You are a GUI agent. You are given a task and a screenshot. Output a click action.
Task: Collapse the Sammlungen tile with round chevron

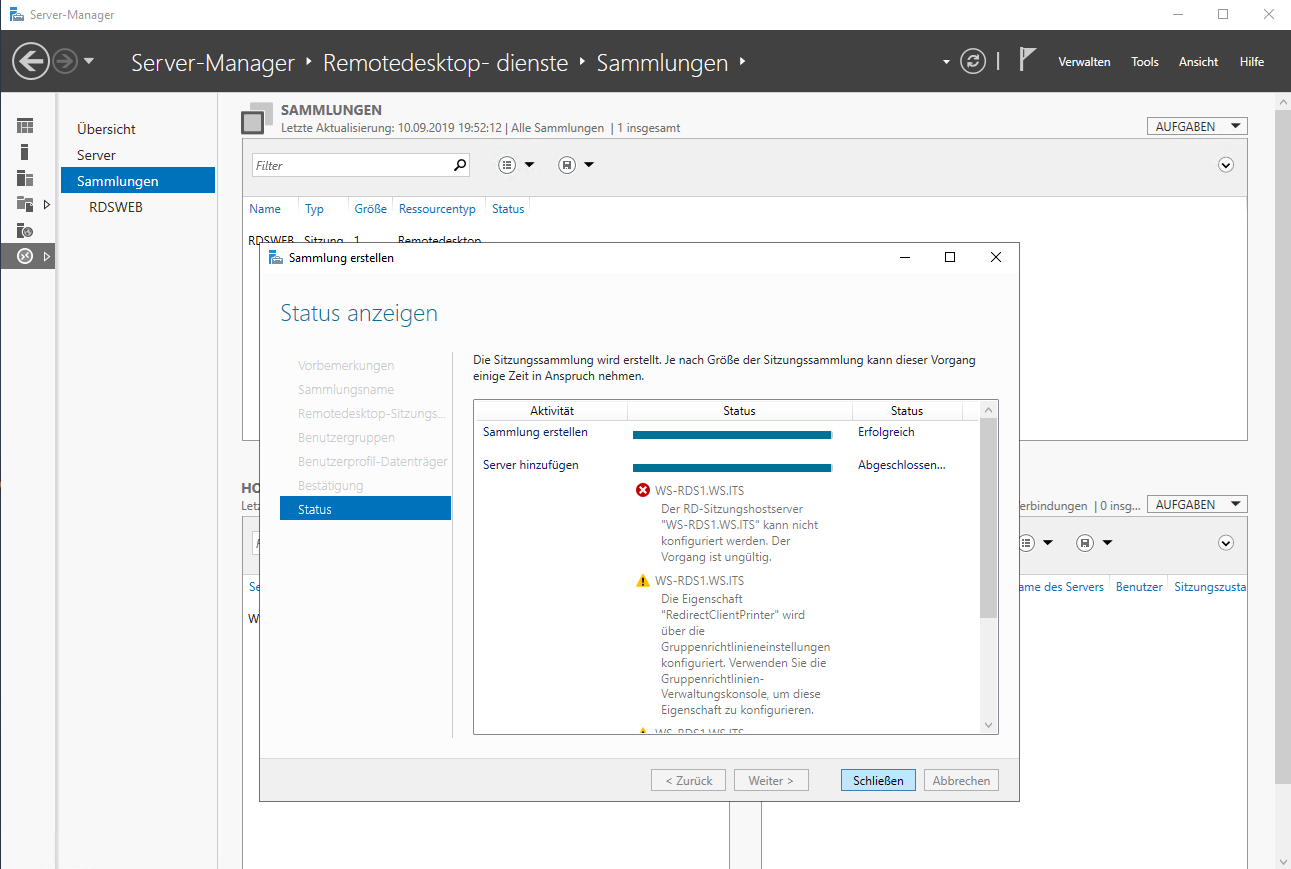point(1226,165)
